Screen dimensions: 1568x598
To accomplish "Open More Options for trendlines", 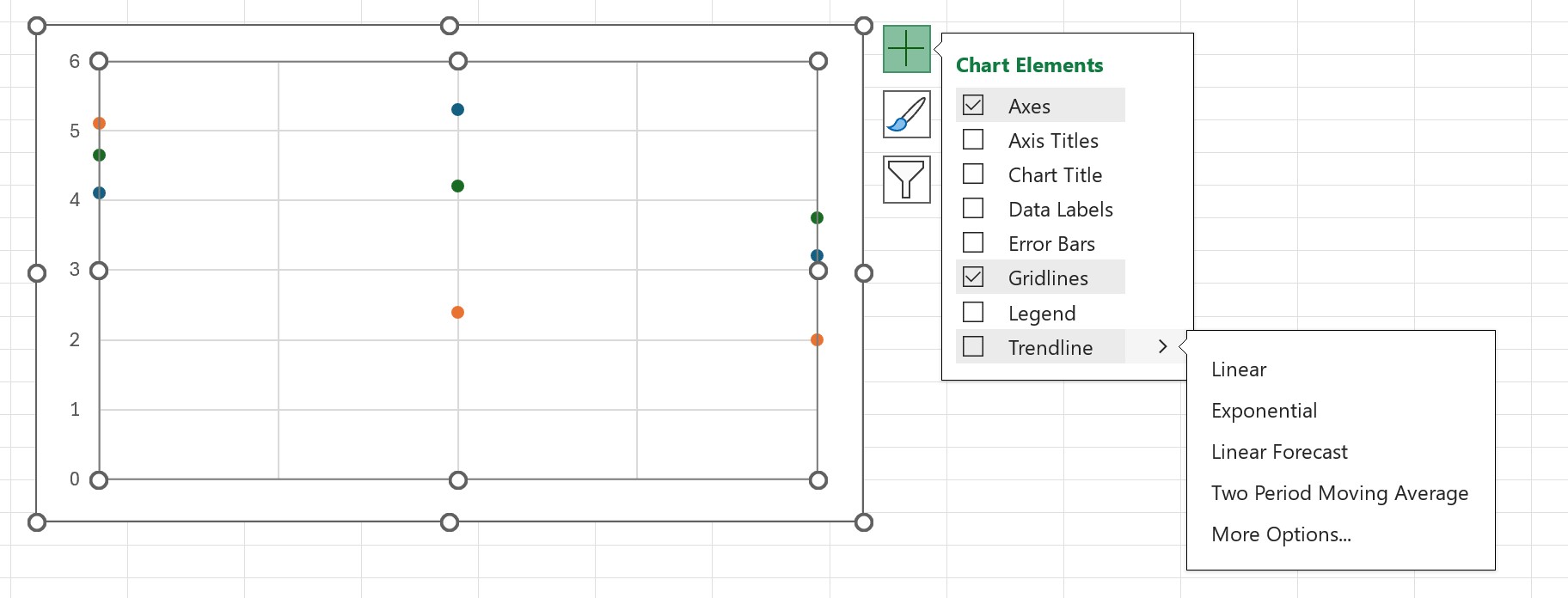I will click(1281, 534).
